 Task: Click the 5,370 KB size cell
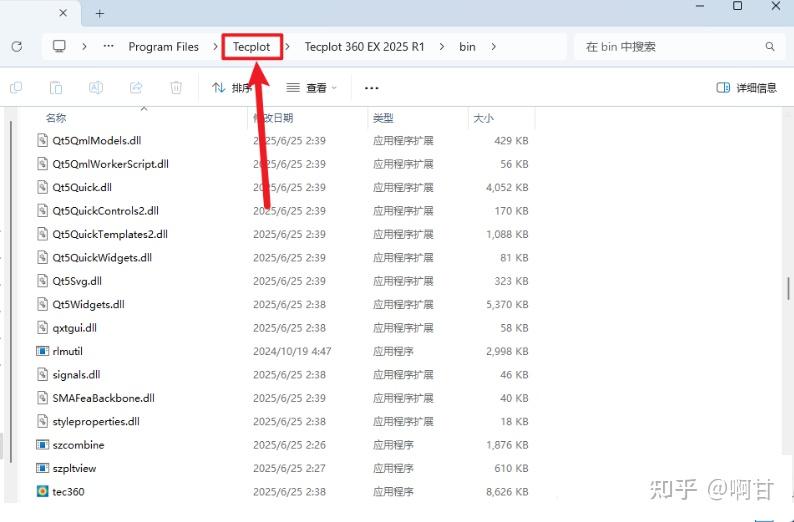[x=507, y=304]
